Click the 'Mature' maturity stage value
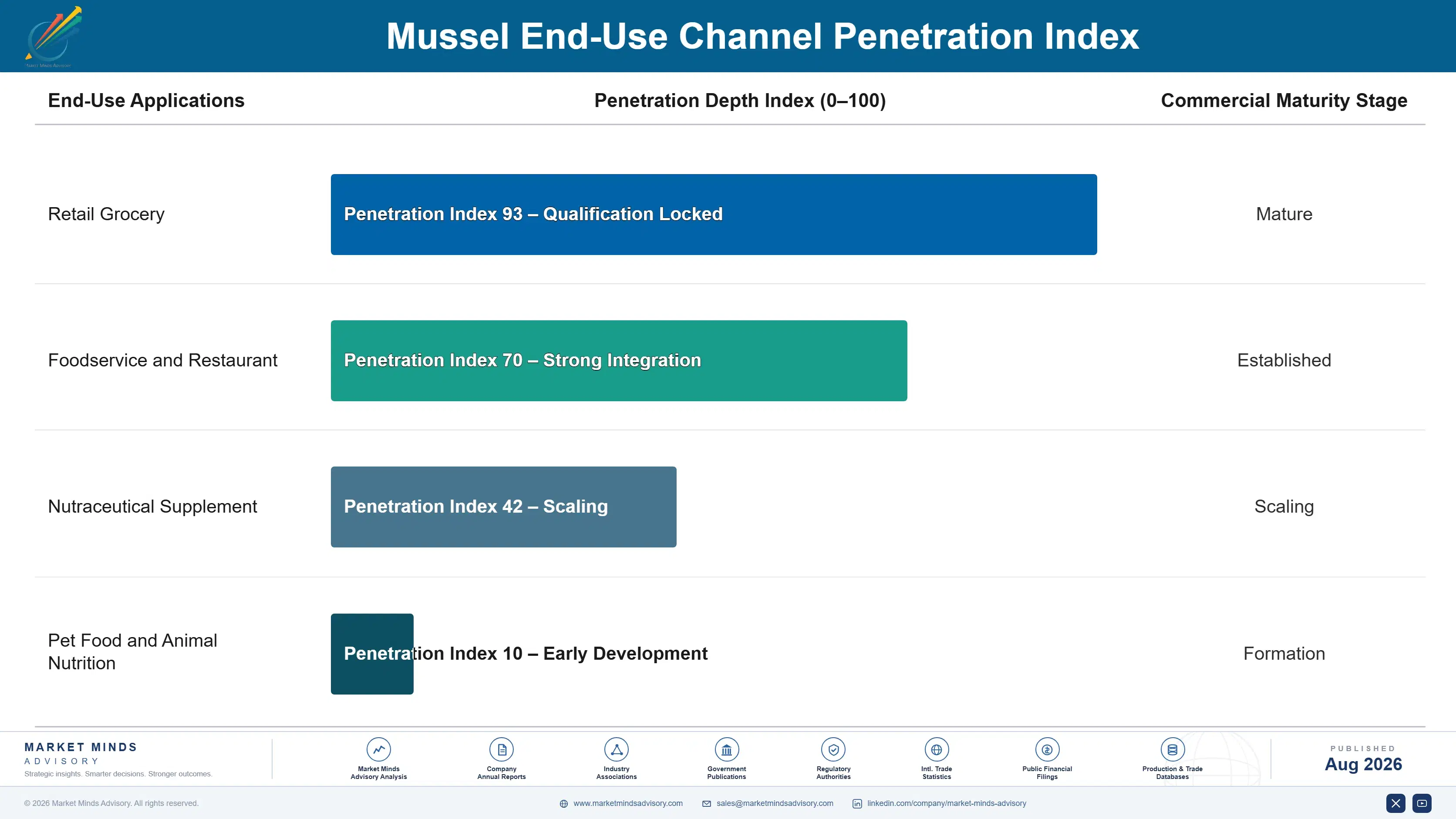The width and height of the screenshot is (1456, 819). 1284,214
